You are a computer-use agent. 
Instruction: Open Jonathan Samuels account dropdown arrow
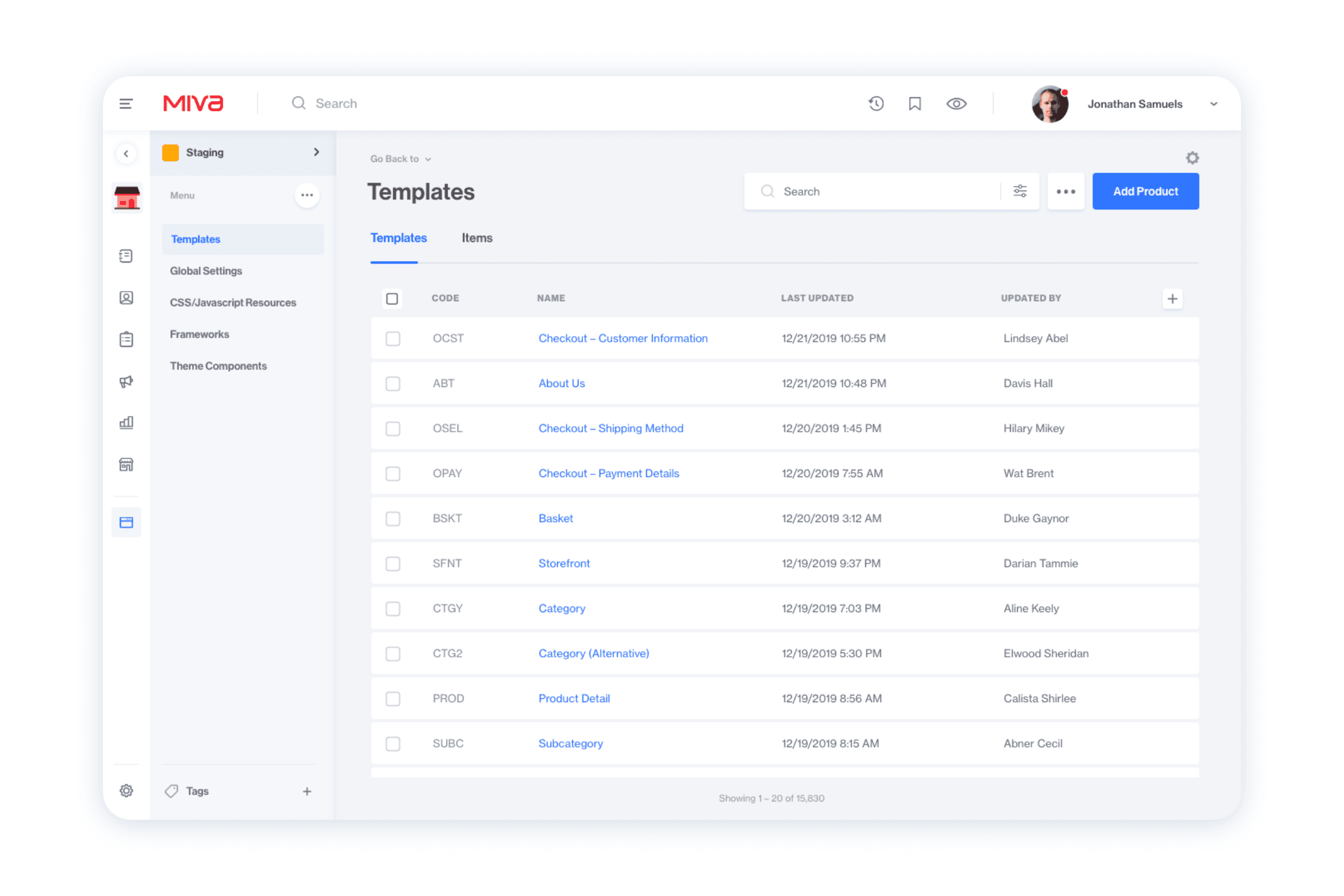coord(1214,104)
